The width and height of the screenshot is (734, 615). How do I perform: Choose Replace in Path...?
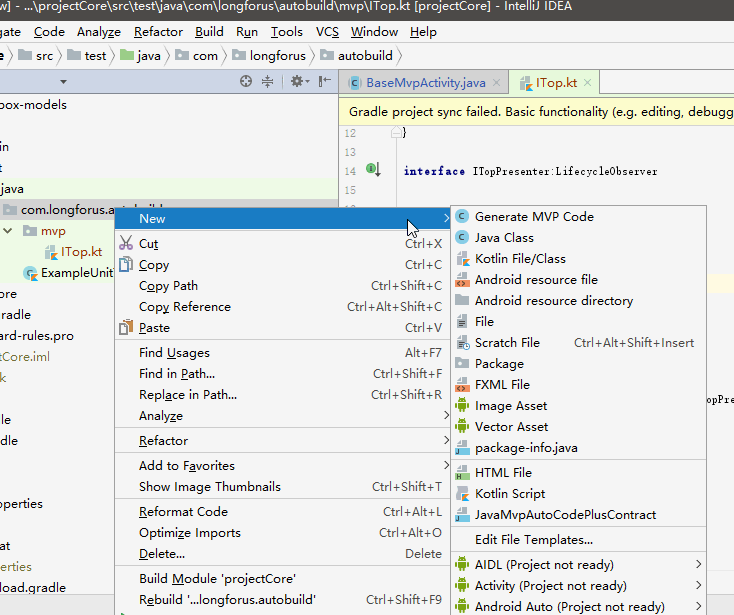[283, 395]
